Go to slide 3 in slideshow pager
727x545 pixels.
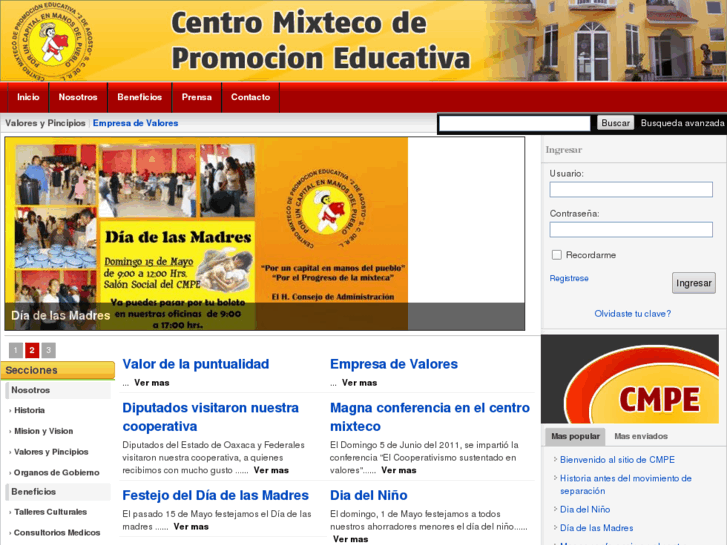[48, 350]
